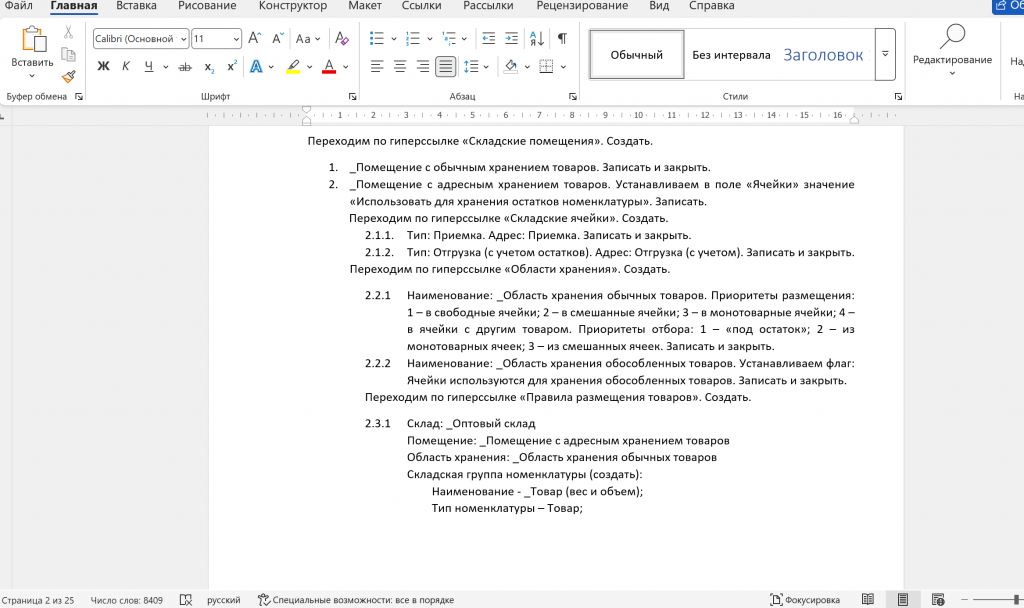This screenshot has height=608, width=1024.
Task: Switch to Рецензирование tab
Action: pyautogui.click(x=582, y=6)
